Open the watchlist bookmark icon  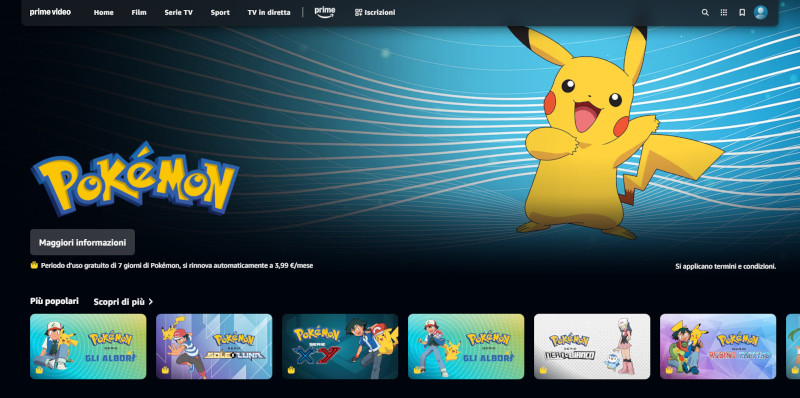click(x=742, y=12)
